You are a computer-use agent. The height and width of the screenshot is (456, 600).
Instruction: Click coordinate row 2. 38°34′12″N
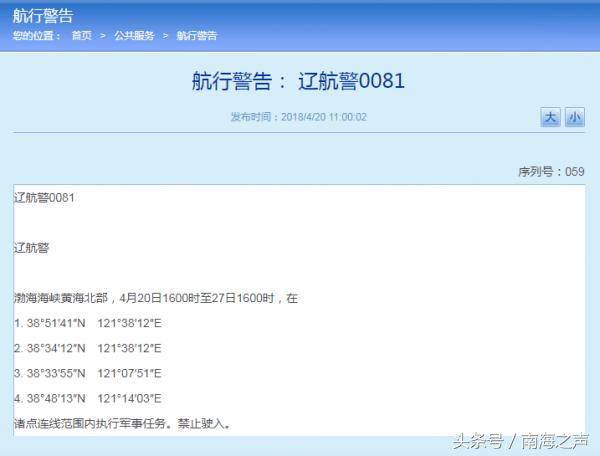click(88, 348)
